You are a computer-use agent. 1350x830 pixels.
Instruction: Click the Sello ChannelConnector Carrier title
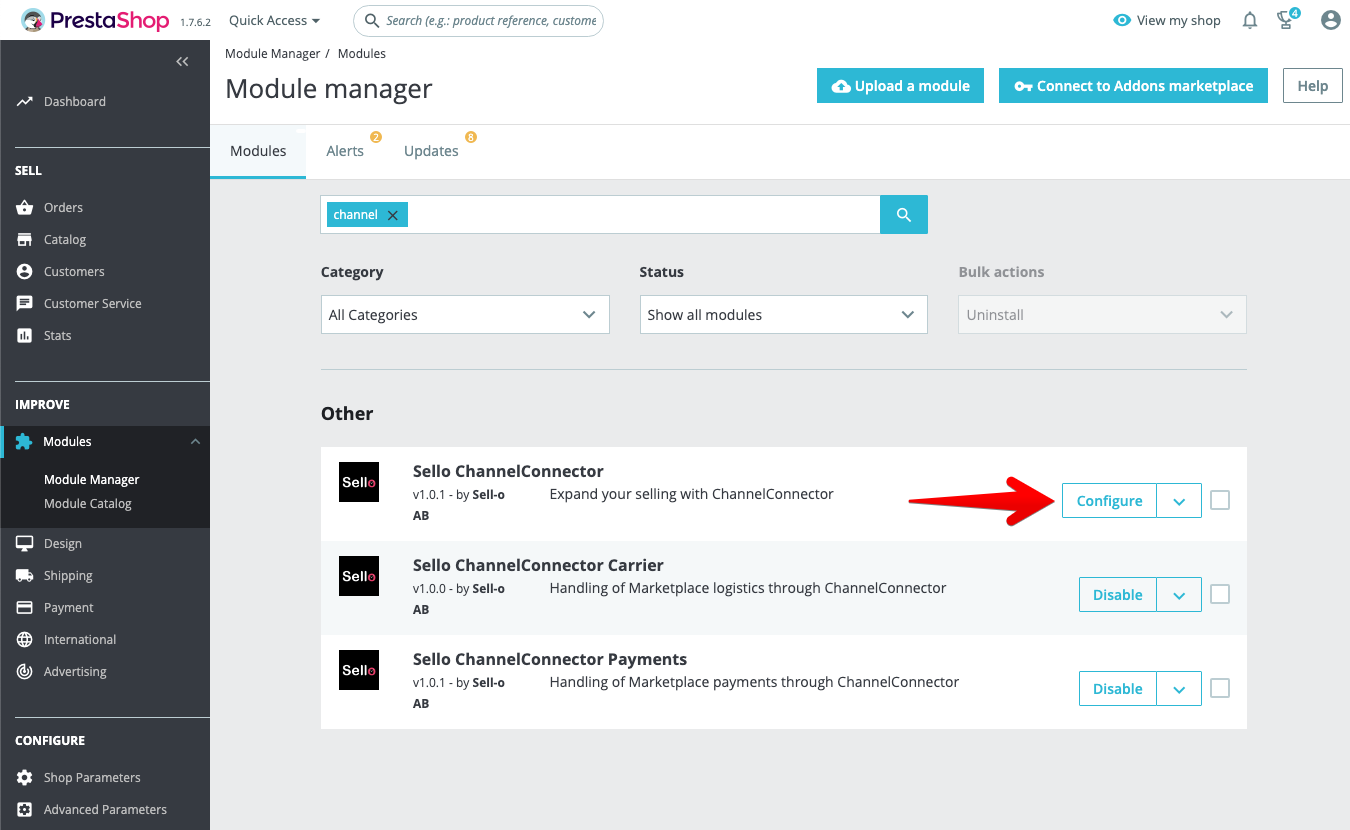click(538, 565)
